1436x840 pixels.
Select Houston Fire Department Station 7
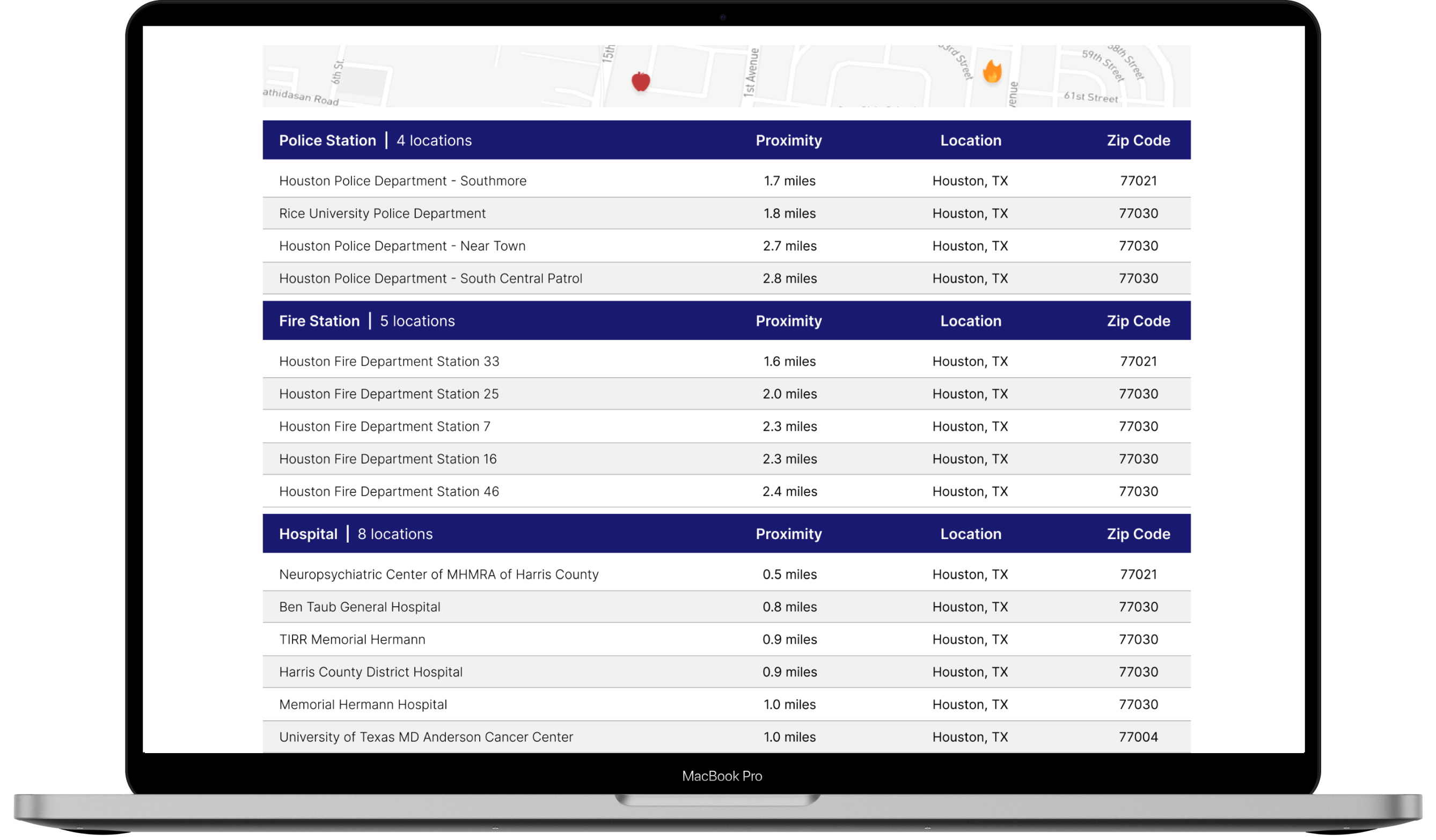pyautogui.click(x=726, y=426)
